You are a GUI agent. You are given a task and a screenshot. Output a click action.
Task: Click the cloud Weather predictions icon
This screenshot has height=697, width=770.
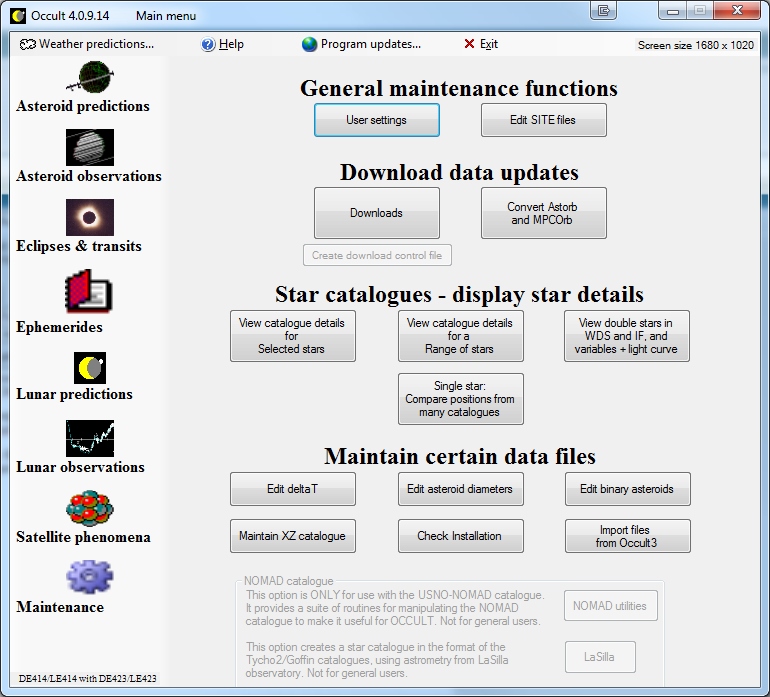click(x=28, y=45)
